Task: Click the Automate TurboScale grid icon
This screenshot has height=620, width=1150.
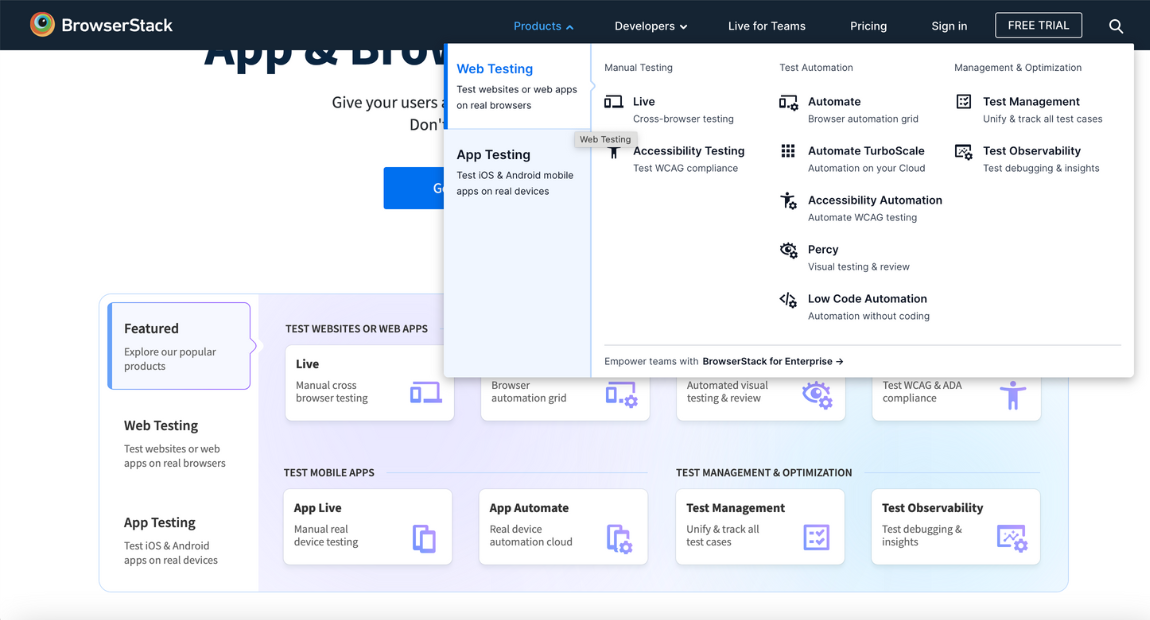Action: coord(789,151)
